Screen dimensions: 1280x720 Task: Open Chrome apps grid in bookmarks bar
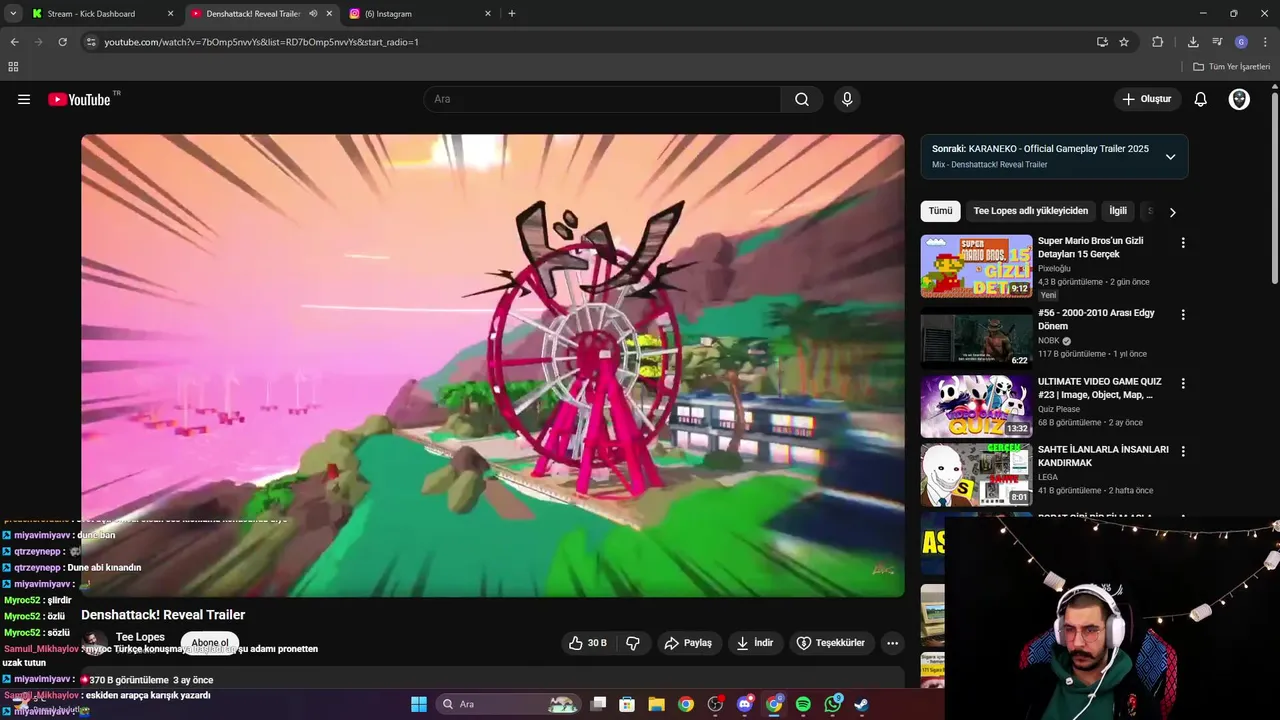click(13, 66)
